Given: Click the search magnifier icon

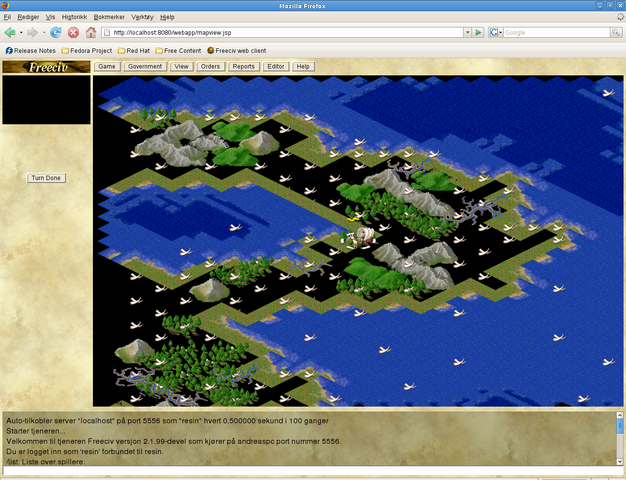Looking at the screenshot, I should point(616,33).
